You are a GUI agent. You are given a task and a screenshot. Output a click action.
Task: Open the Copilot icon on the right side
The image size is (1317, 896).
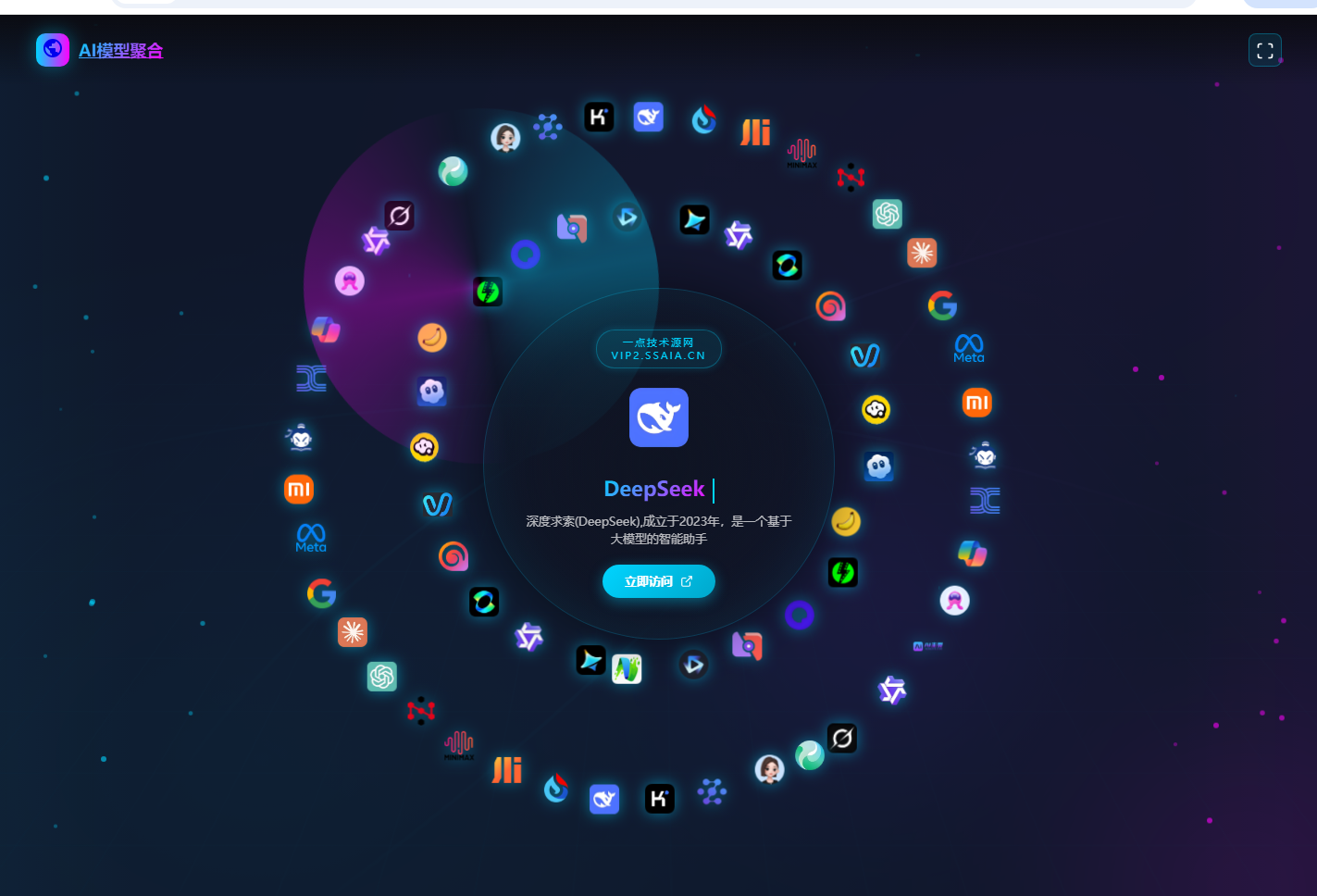[x=972, y=554]
